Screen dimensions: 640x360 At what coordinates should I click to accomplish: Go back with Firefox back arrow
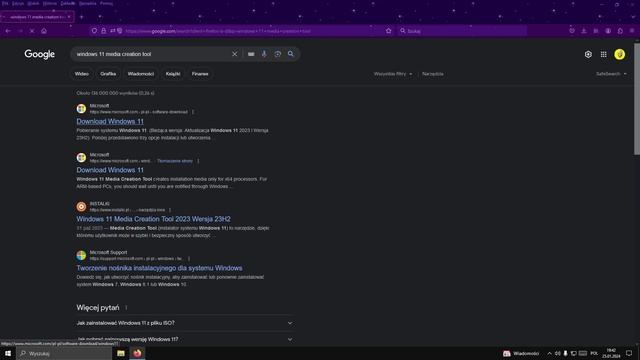tap(8, 31)
